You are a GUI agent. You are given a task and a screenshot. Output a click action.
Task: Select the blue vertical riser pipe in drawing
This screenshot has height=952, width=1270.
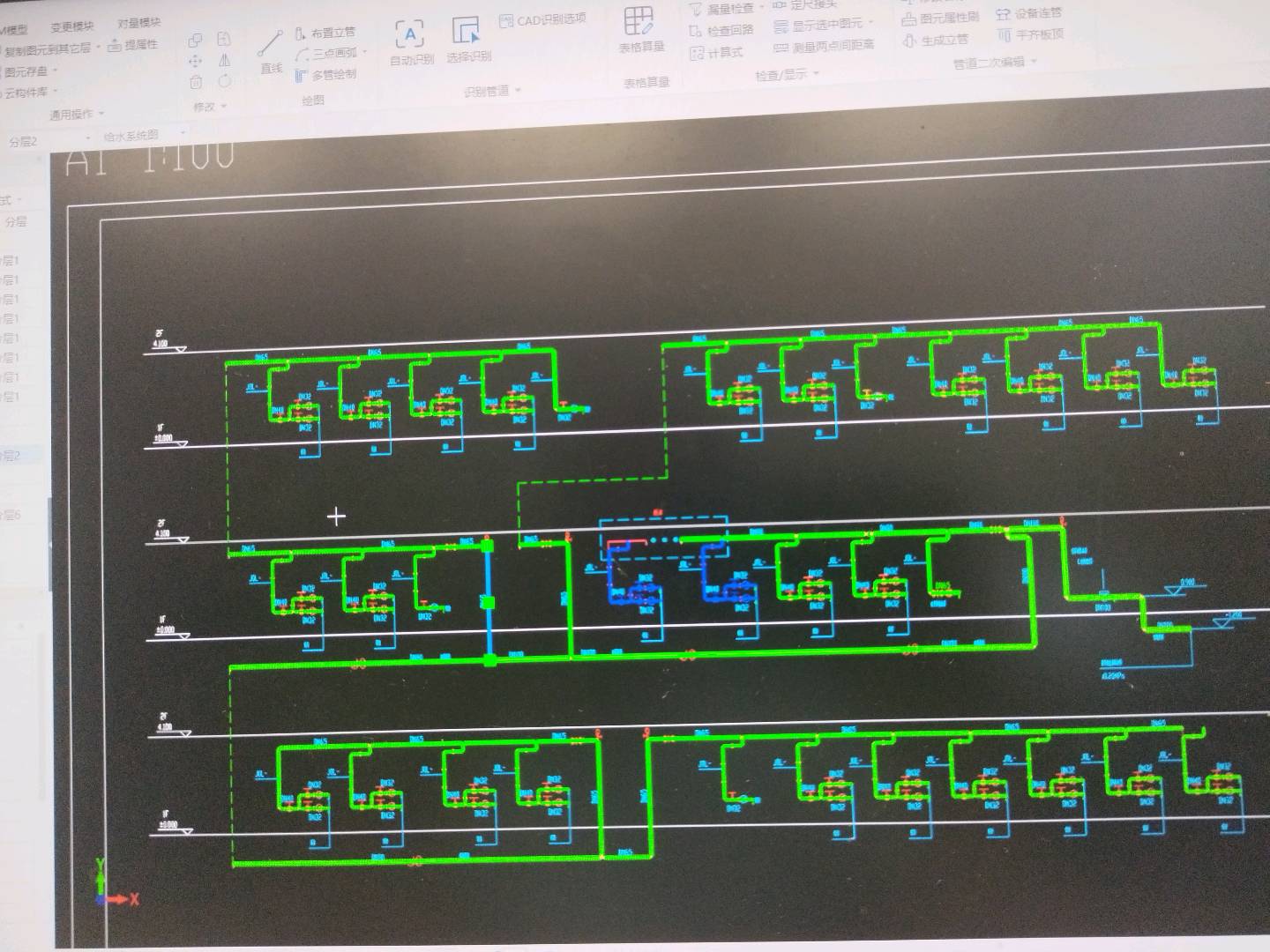[488, 601]
